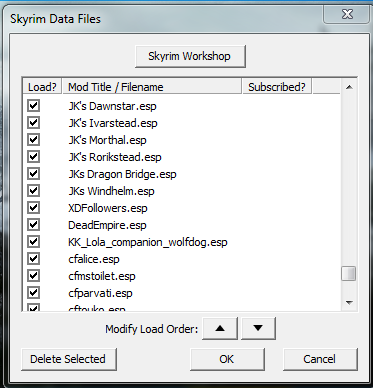Viewport: 373px width, 388px height.
Task: Move selected mod down in load order
Action: pos(258,328)
